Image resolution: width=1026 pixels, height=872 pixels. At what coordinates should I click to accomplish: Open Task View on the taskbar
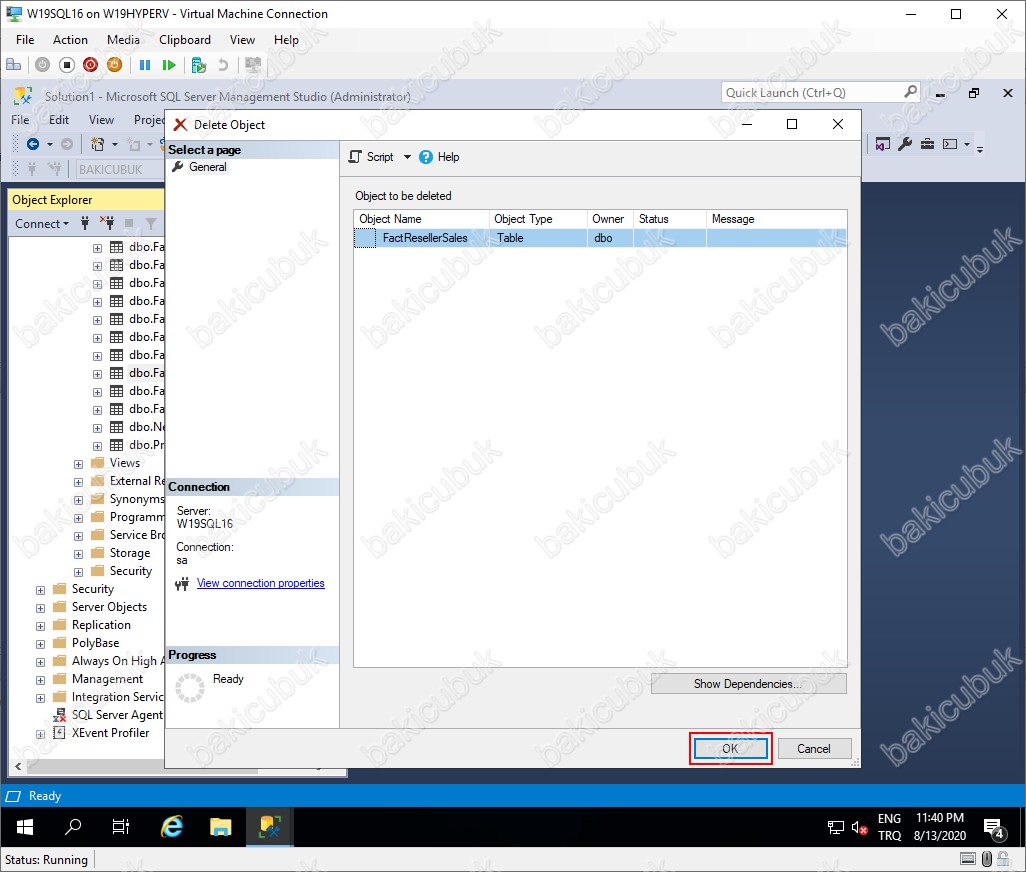point(121,828)
